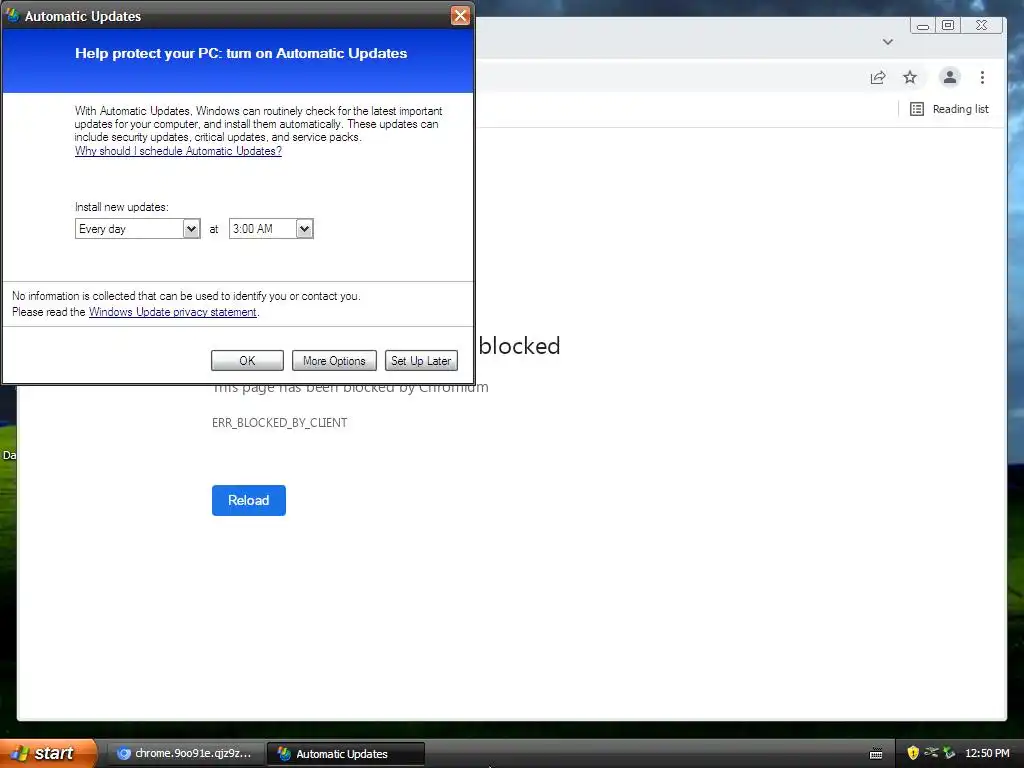Expand the '3:00 AM' time dropdown
This screenshot has height=768, width=1024.
304,229
